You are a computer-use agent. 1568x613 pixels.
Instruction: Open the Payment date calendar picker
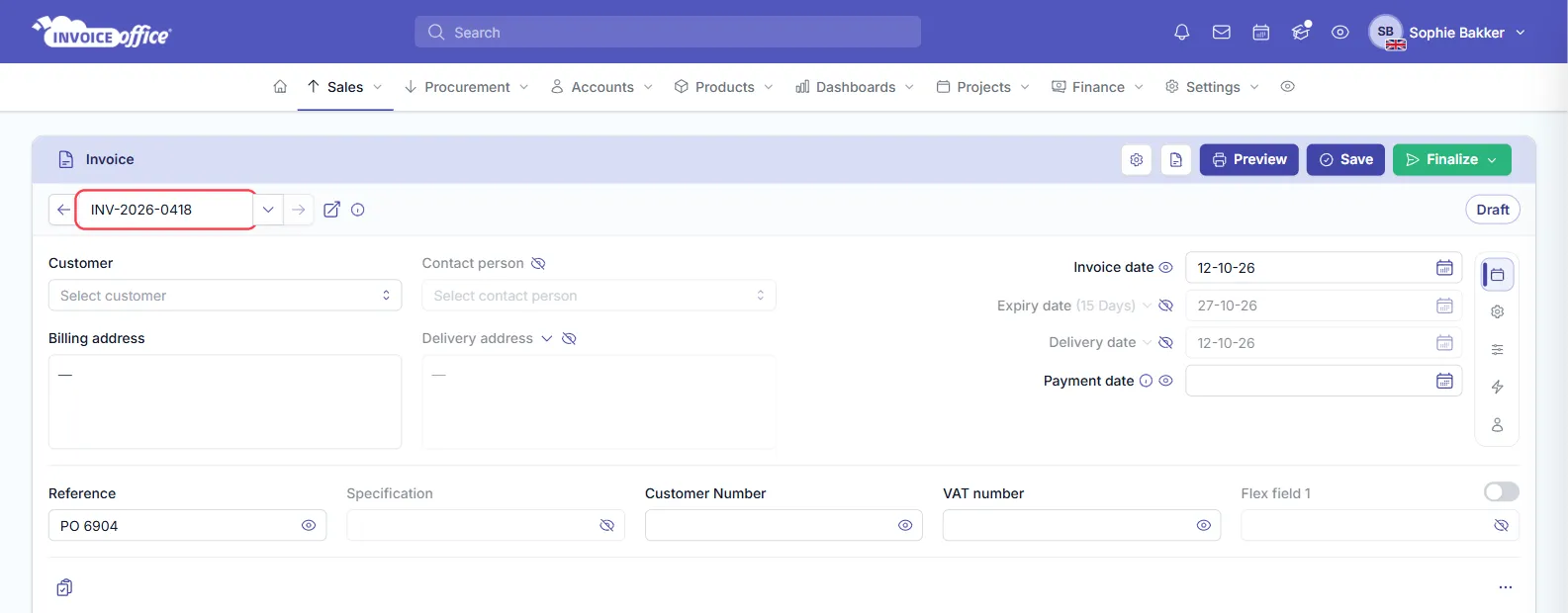tap(1444, 381)
